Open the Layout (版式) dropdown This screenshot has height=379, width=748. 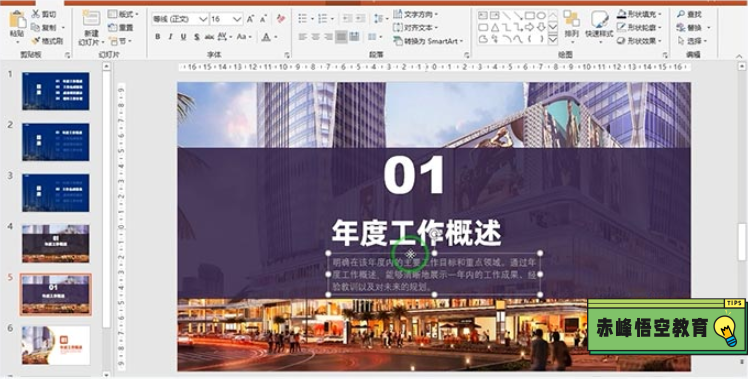[x=123, y=14]
